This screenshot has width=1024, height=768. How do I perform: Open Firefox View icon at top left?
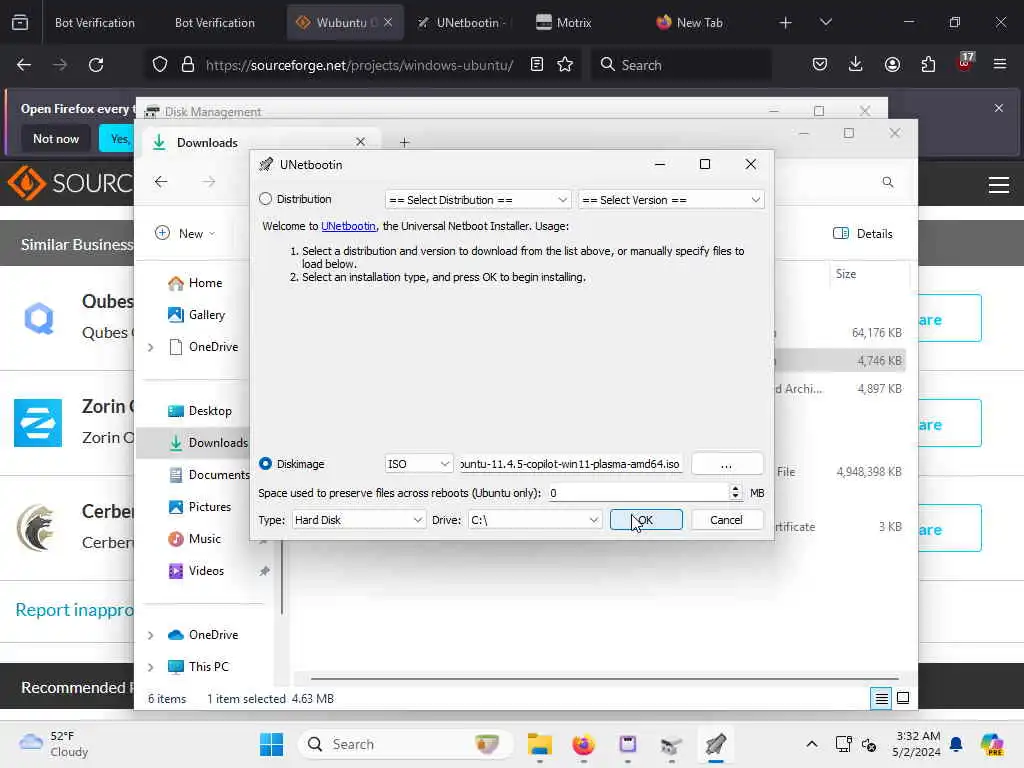(x=20, y=23)
